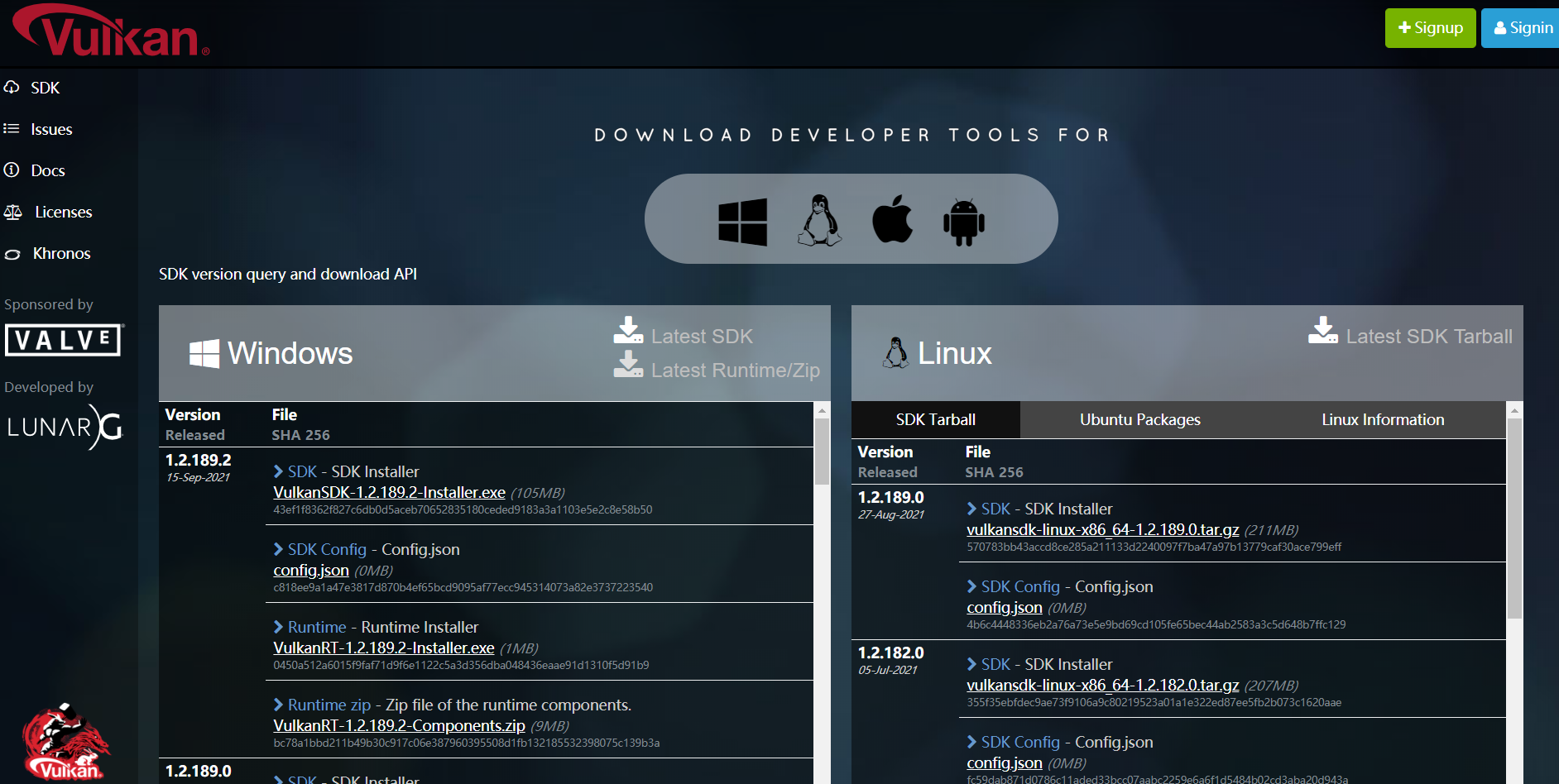Open the Issues sidebar menu item
This screenshot has height=784, width=1559.
pos(51,129)
